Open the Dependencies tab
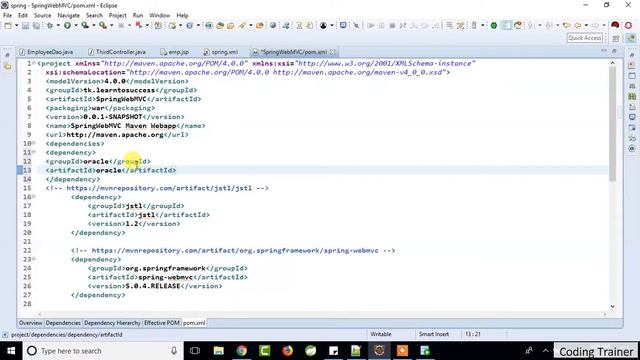The width and height of the screenshot is (640, 360). pyautogui.click(x=63, y=323)
